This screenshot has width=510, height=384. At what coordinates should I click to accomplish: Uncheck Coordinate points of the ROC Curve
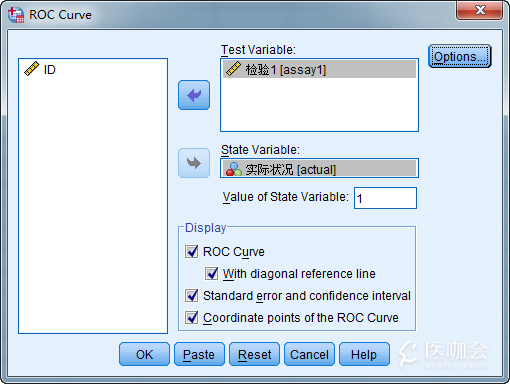pyautogui.click(x=192, y=318)
